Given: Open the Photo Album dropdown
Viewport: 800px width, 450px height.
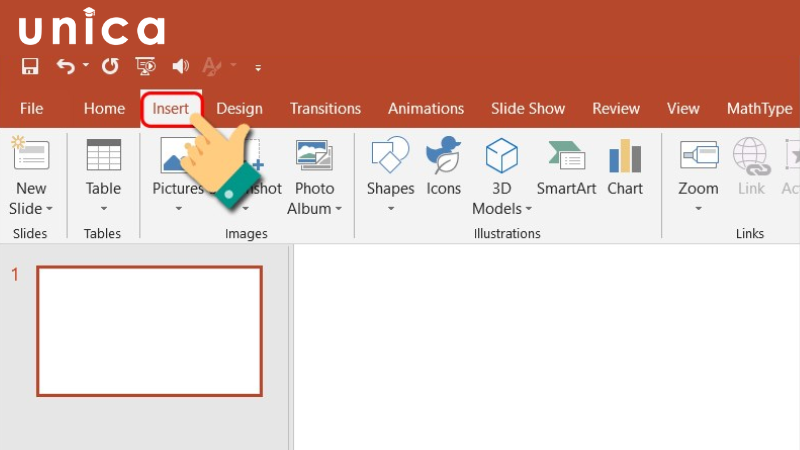Looking at the screenshot, I should (337, 209).
